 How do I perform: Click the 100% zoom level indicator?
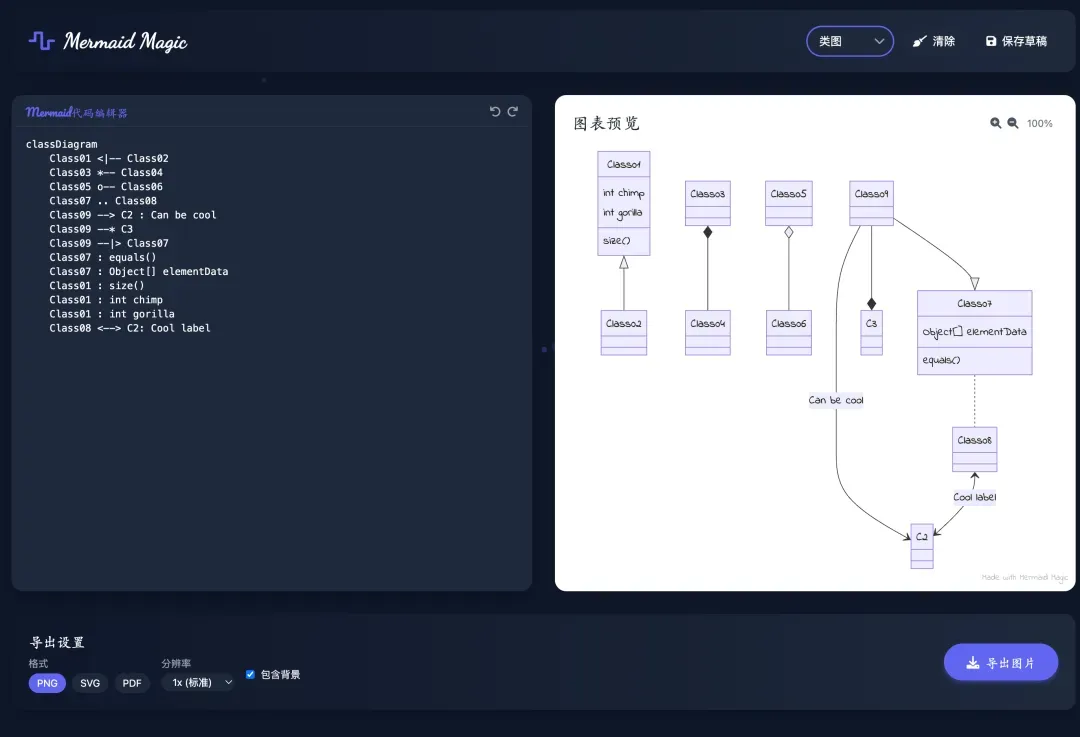(x=1039, y=123)
